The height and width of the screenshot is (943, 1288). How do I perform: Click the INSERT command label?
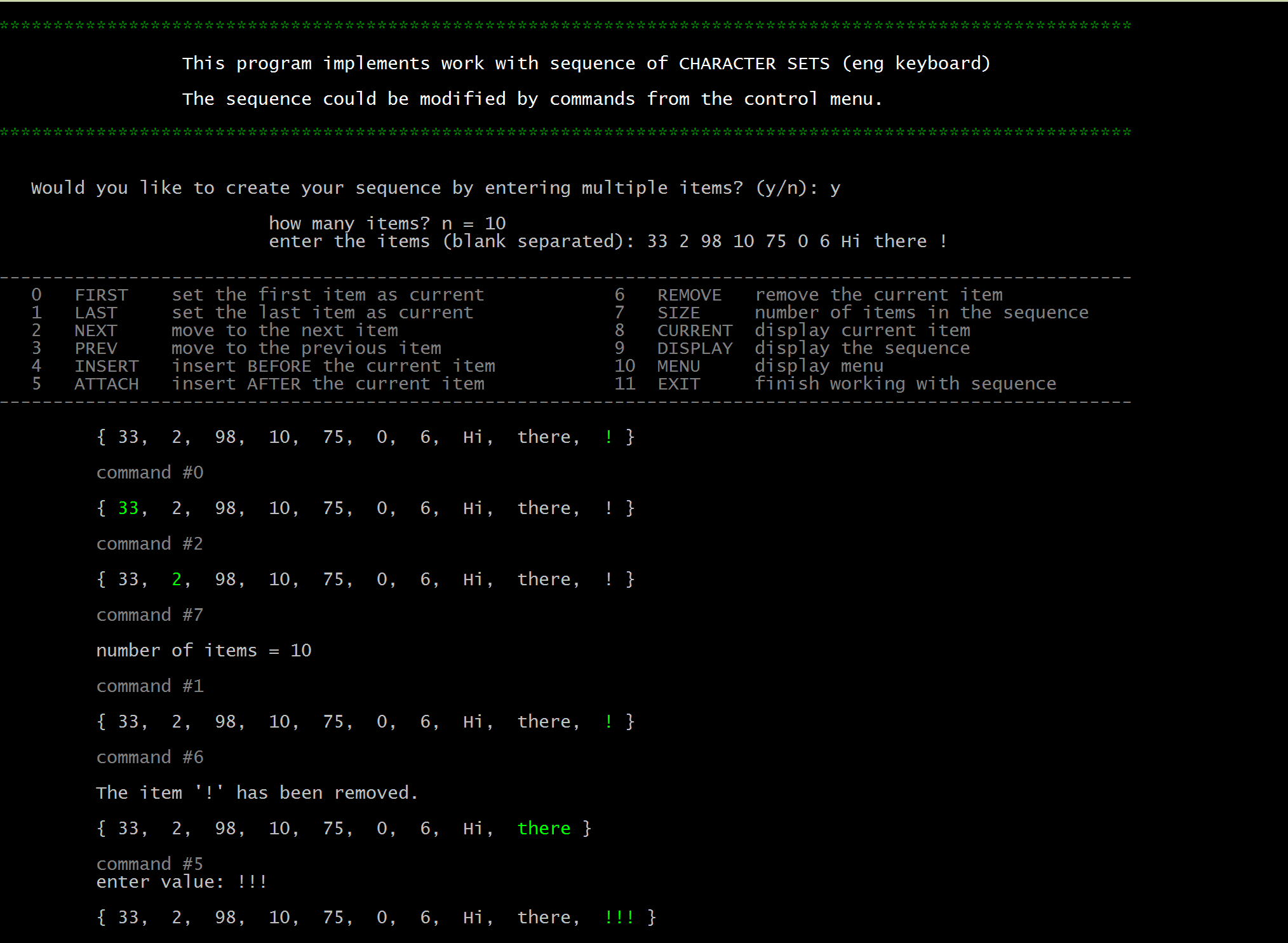(x=106, y=367)
